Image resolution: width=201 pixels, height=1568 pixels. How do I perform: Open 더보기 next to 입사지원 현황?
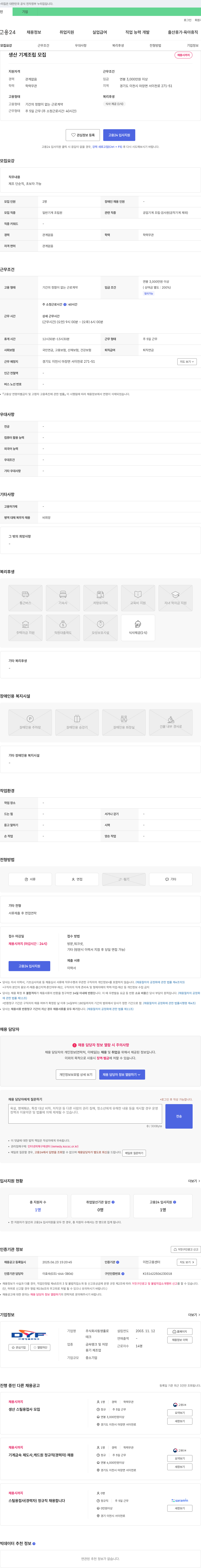pos(194,1181)
